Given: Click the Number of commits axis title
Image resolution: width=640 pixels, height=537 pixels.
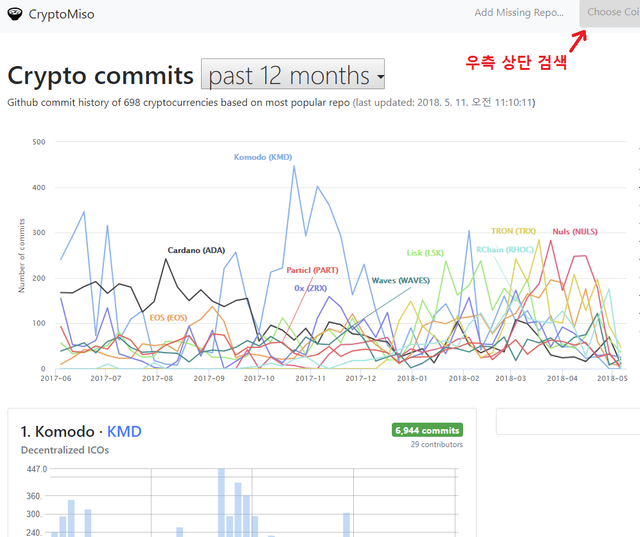Looking at the screenshot, I should tap(22, 255).
